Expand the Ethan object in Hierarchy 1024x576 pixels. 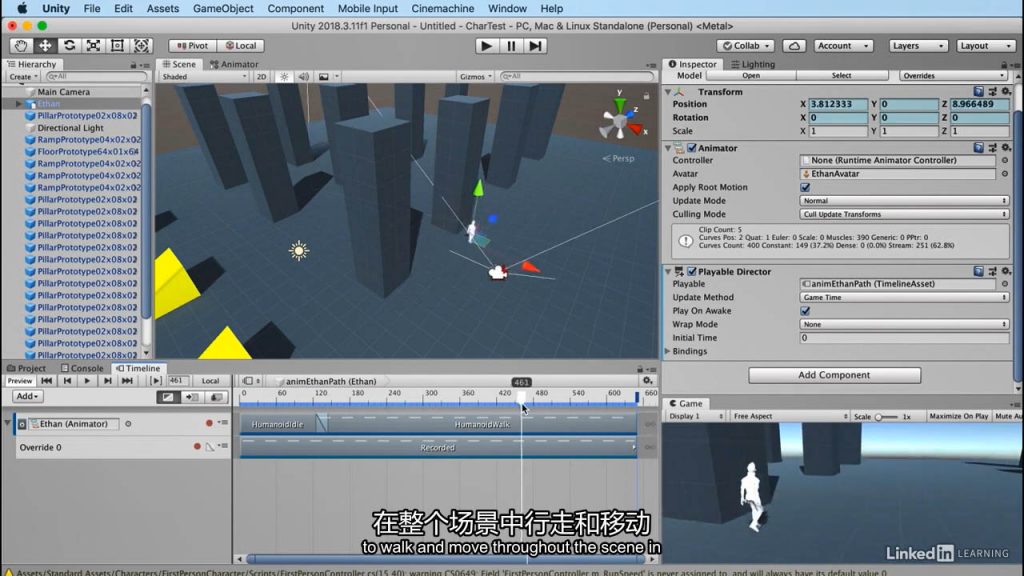click(18, 104)
